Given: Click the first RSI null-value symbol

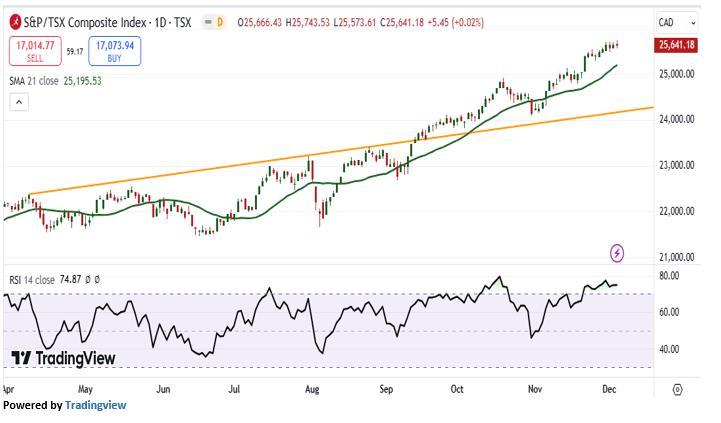Looking at the screenshot, I should pyautogui.click(x=87, y=280).
